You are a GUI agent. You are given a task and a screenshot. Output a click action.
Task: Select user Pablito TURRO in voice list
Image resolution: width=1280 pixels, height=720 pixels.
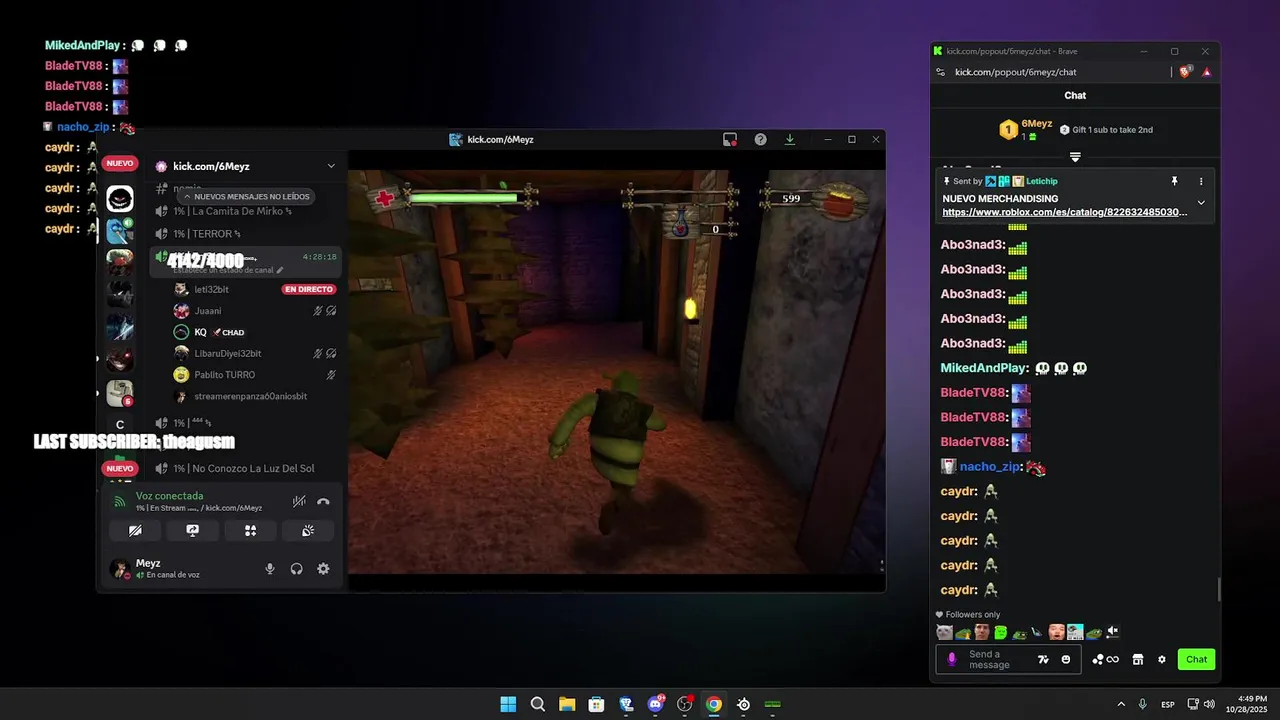(225, 375)
